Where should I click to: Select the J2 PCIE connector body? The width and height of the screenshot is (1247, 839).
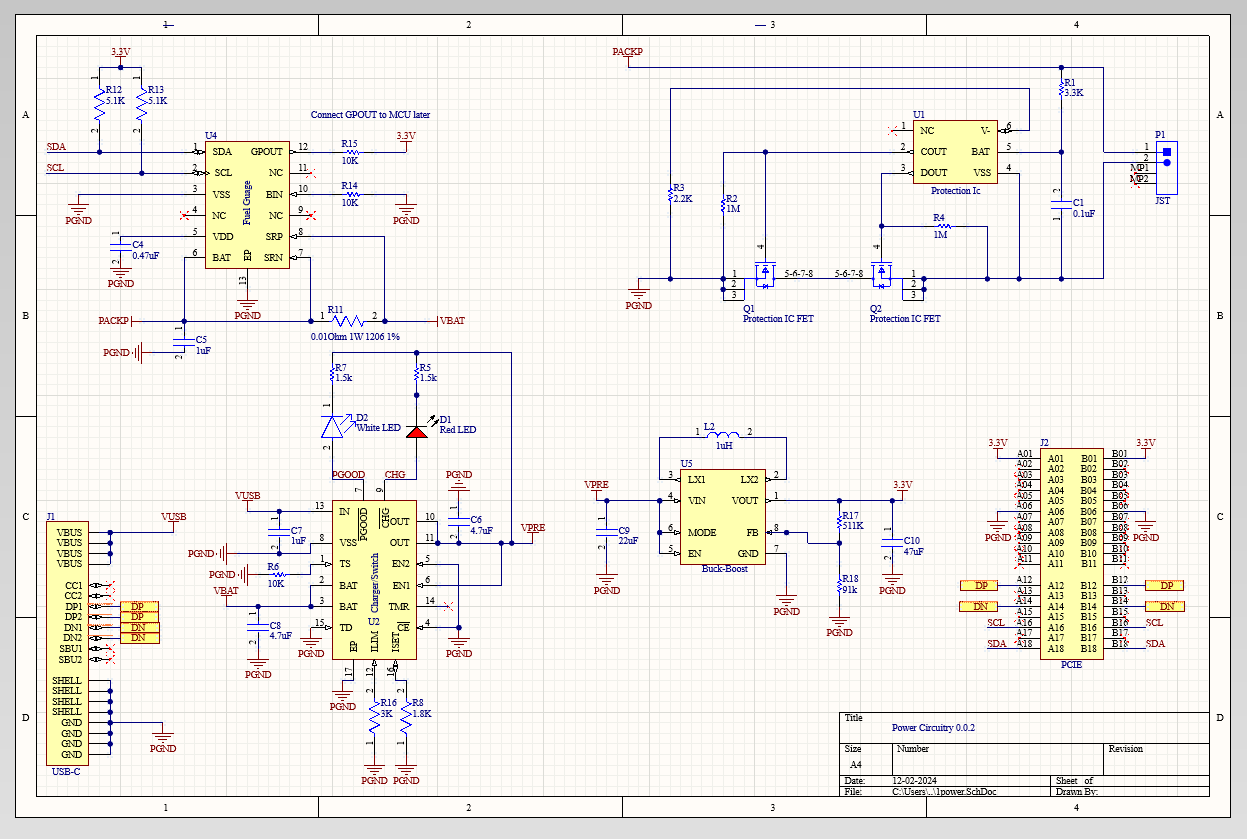pos(1072,552)
